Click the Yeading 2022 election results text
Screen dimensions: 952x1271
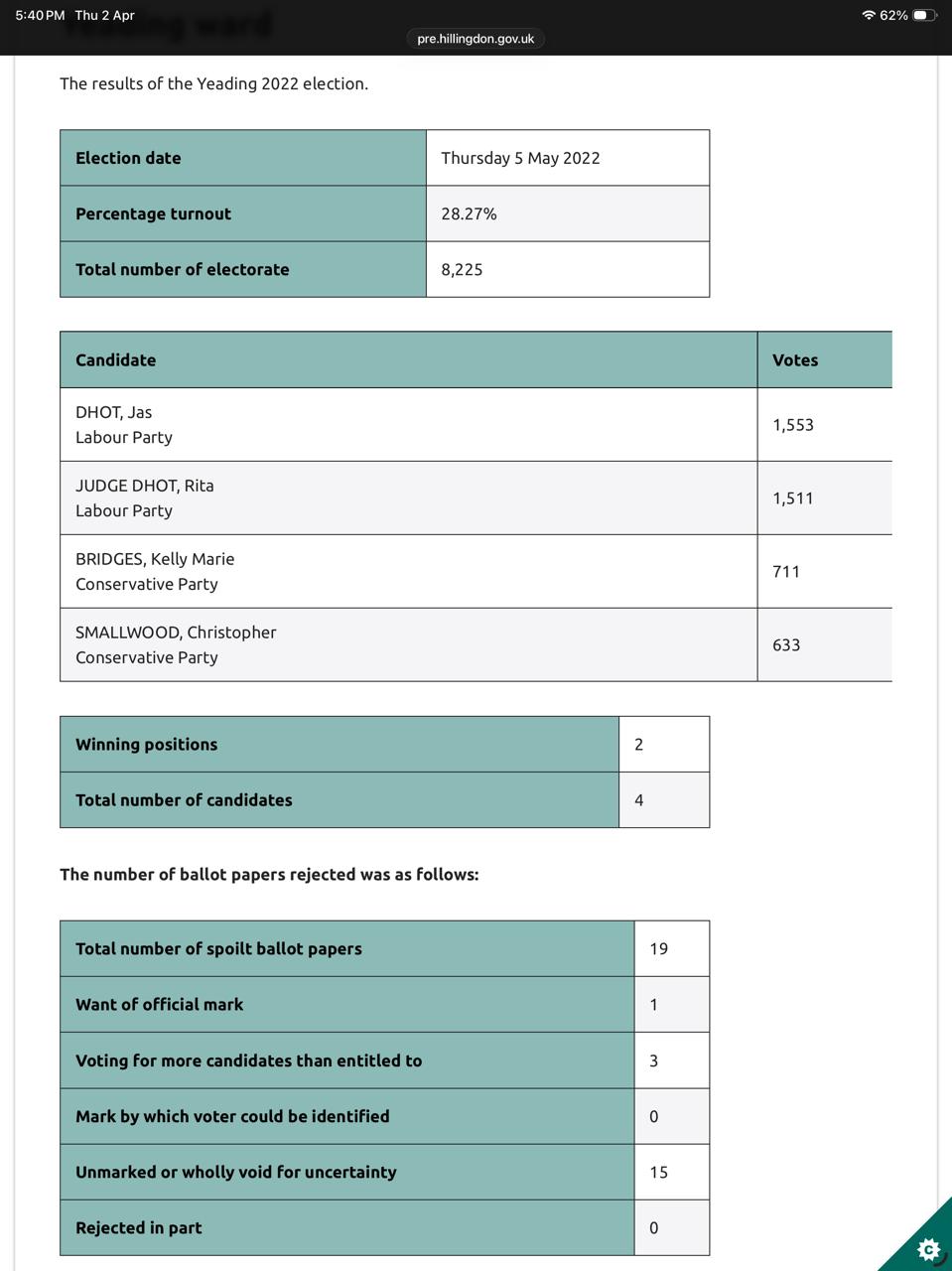coord(213,83)
